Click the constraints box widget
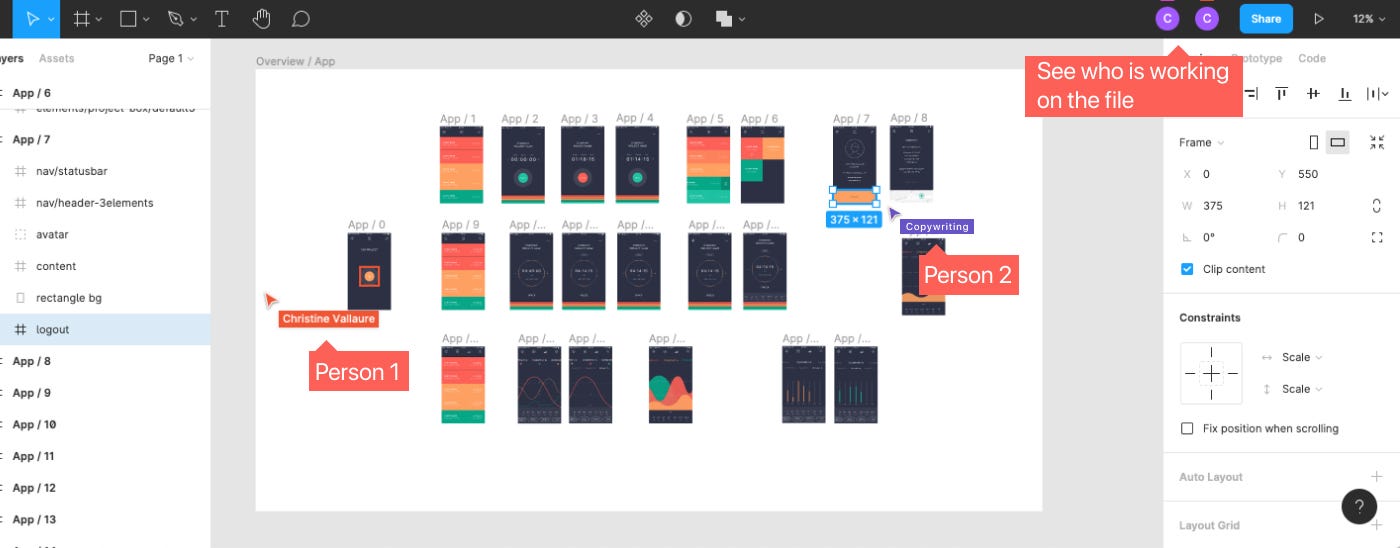The width and height of the screenshot is (1400, 548). point(1211,373)
